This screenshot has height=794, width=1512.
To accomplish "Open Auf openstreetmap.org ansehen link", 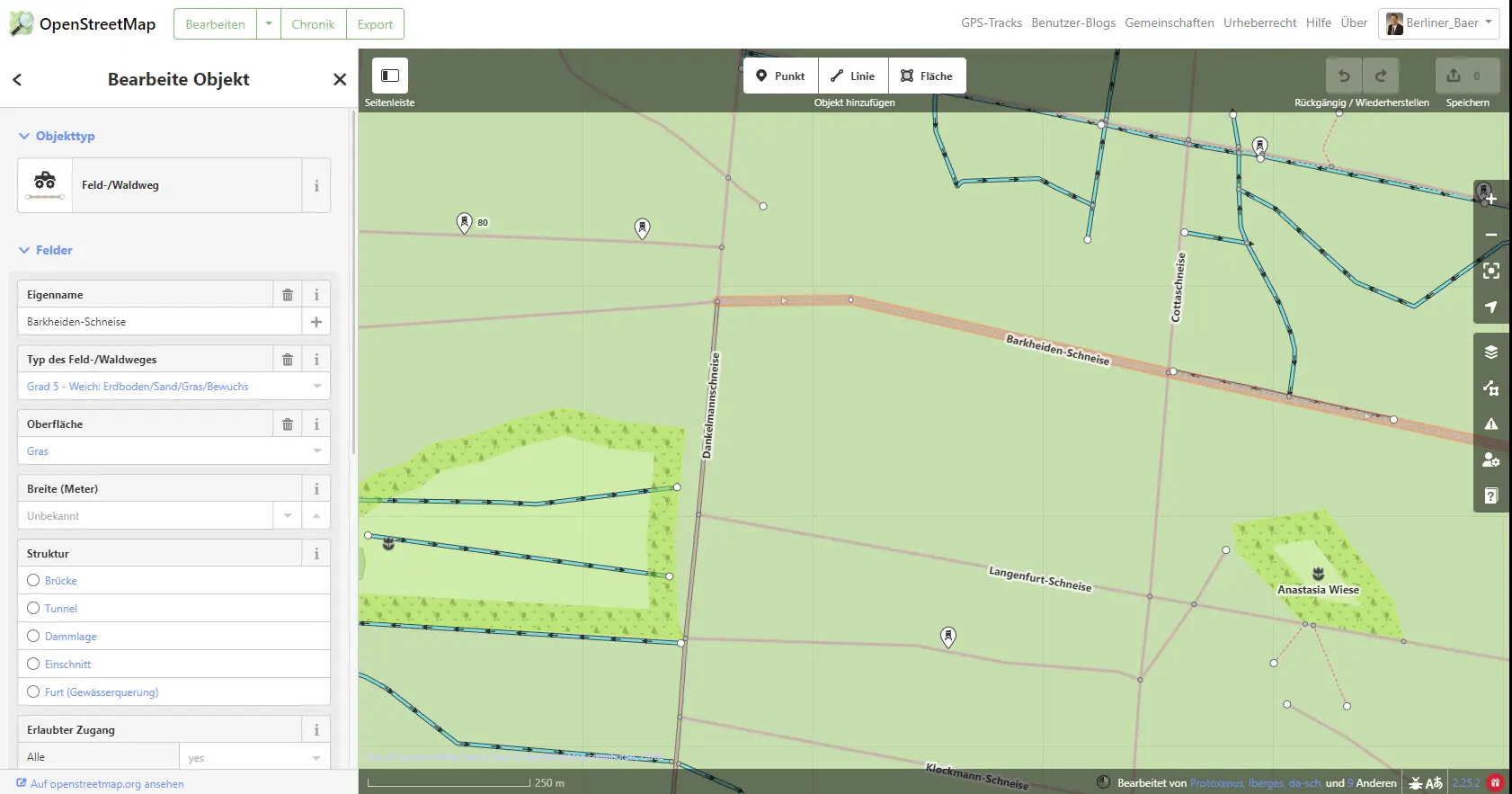I will pos(106,784).
